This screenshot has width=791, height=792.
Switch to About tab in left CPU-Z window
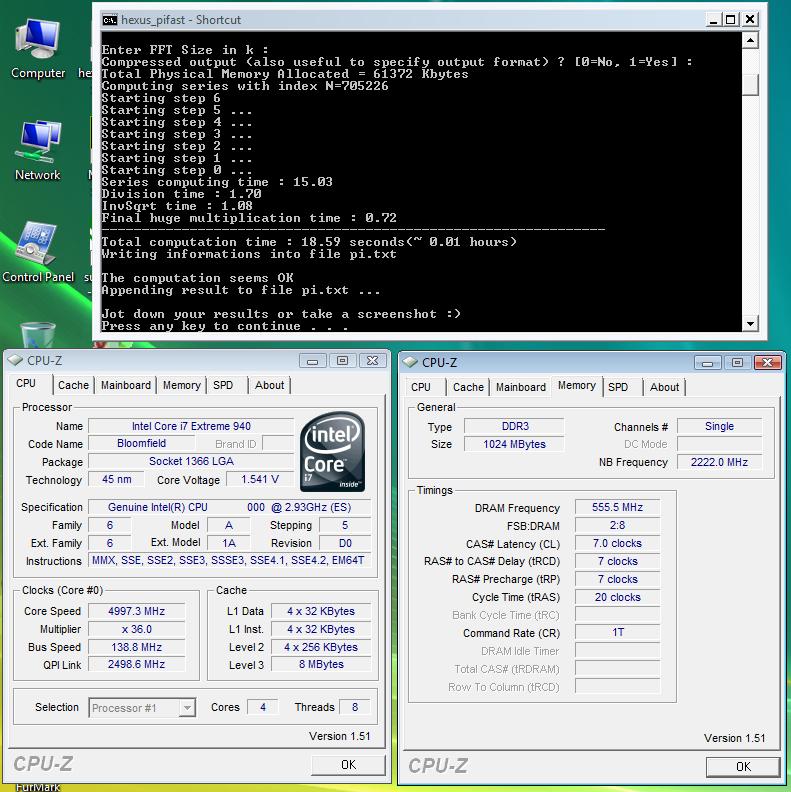tap(269, 385)
